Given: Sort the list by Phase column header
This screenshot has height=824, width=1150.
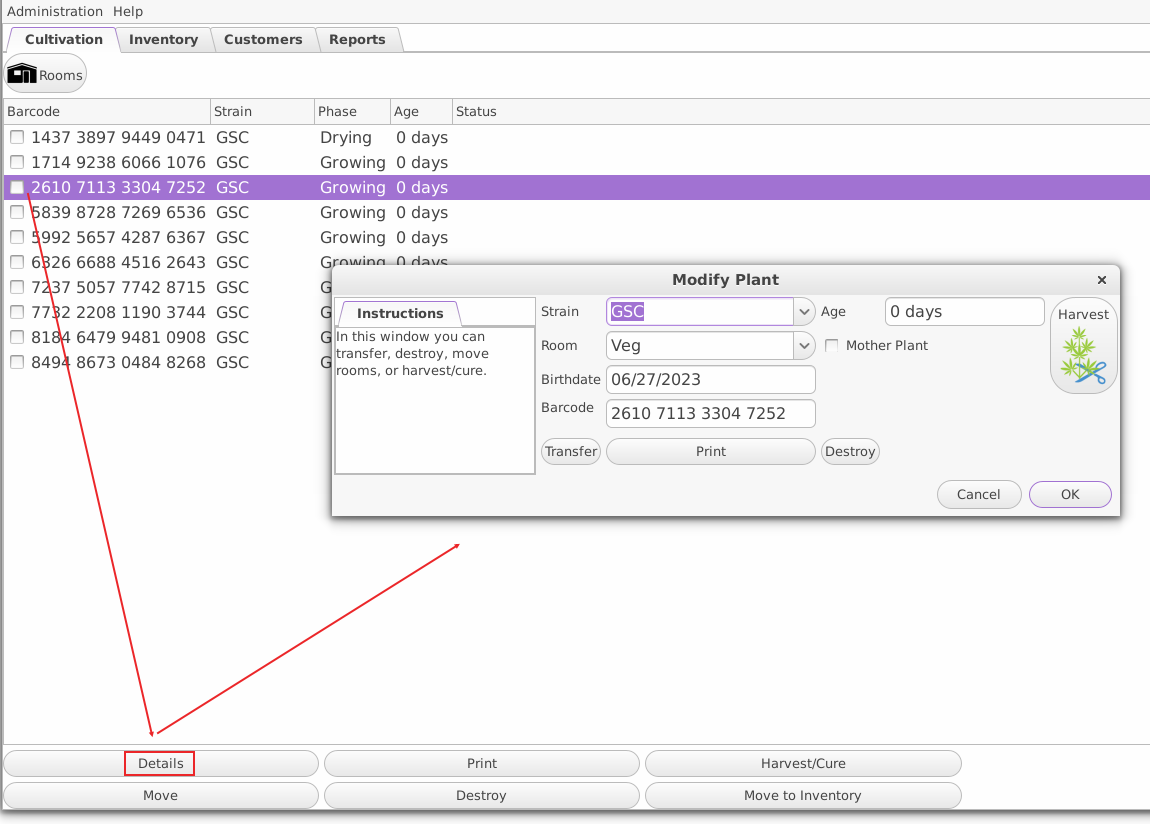Looking at the screenshot, I should click(337, 111).
